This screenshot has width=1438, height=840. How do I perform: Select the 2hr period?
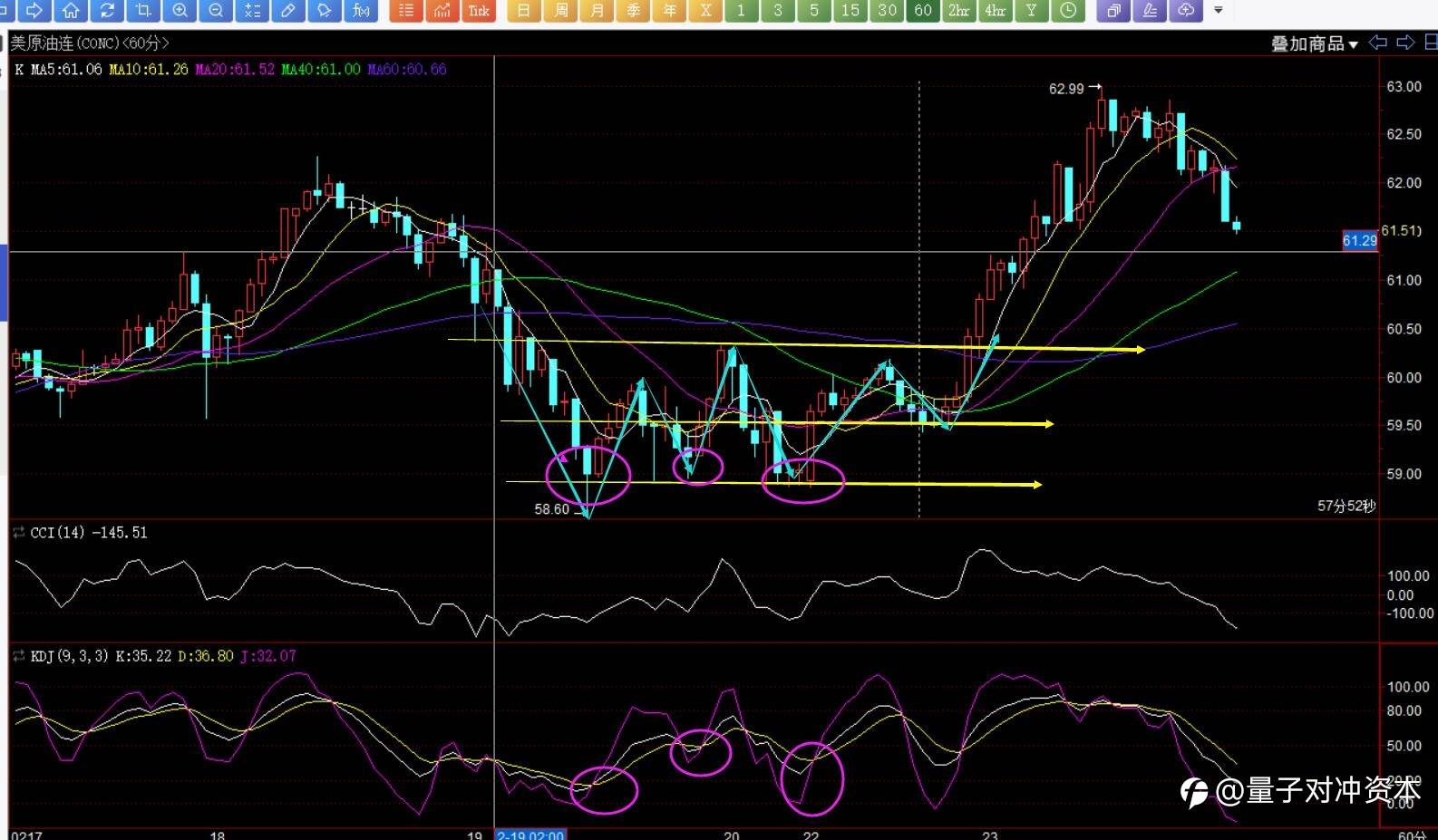[959, 10]
